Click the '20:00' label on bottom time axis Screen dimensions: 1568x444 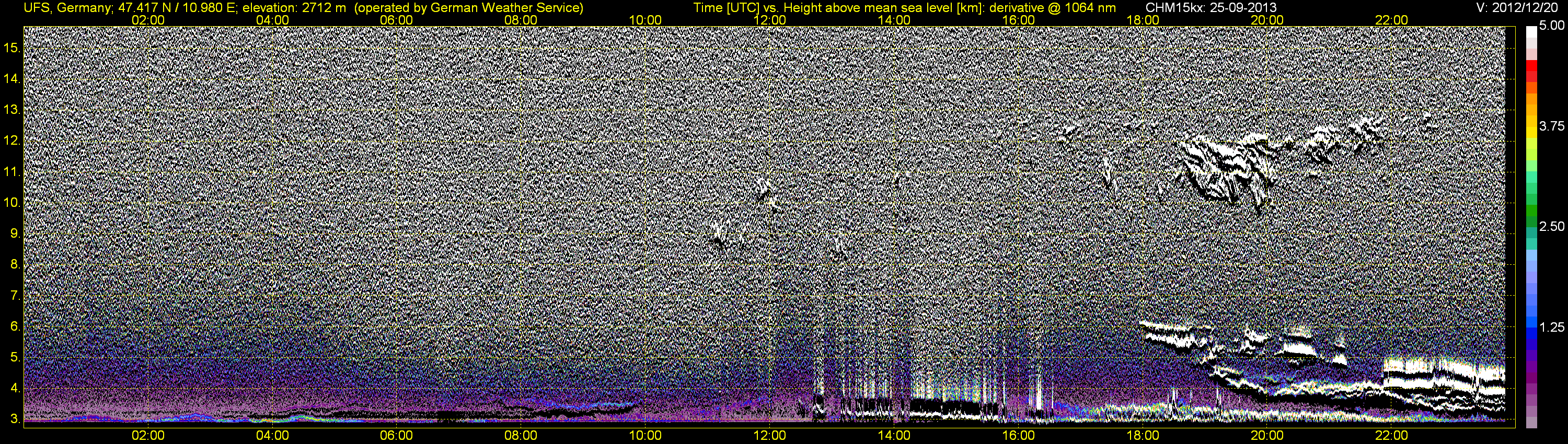1267,436
